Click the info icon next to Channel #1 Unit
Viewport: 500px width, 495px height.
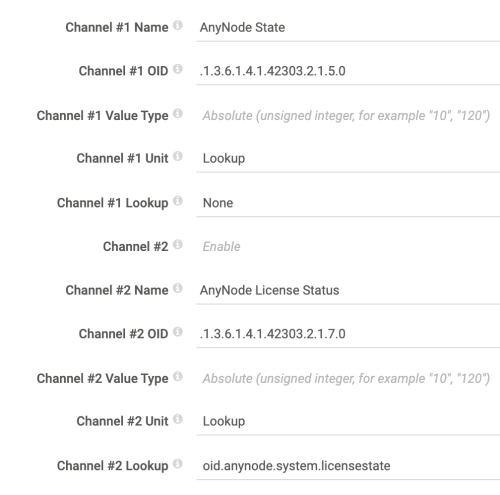178,156
